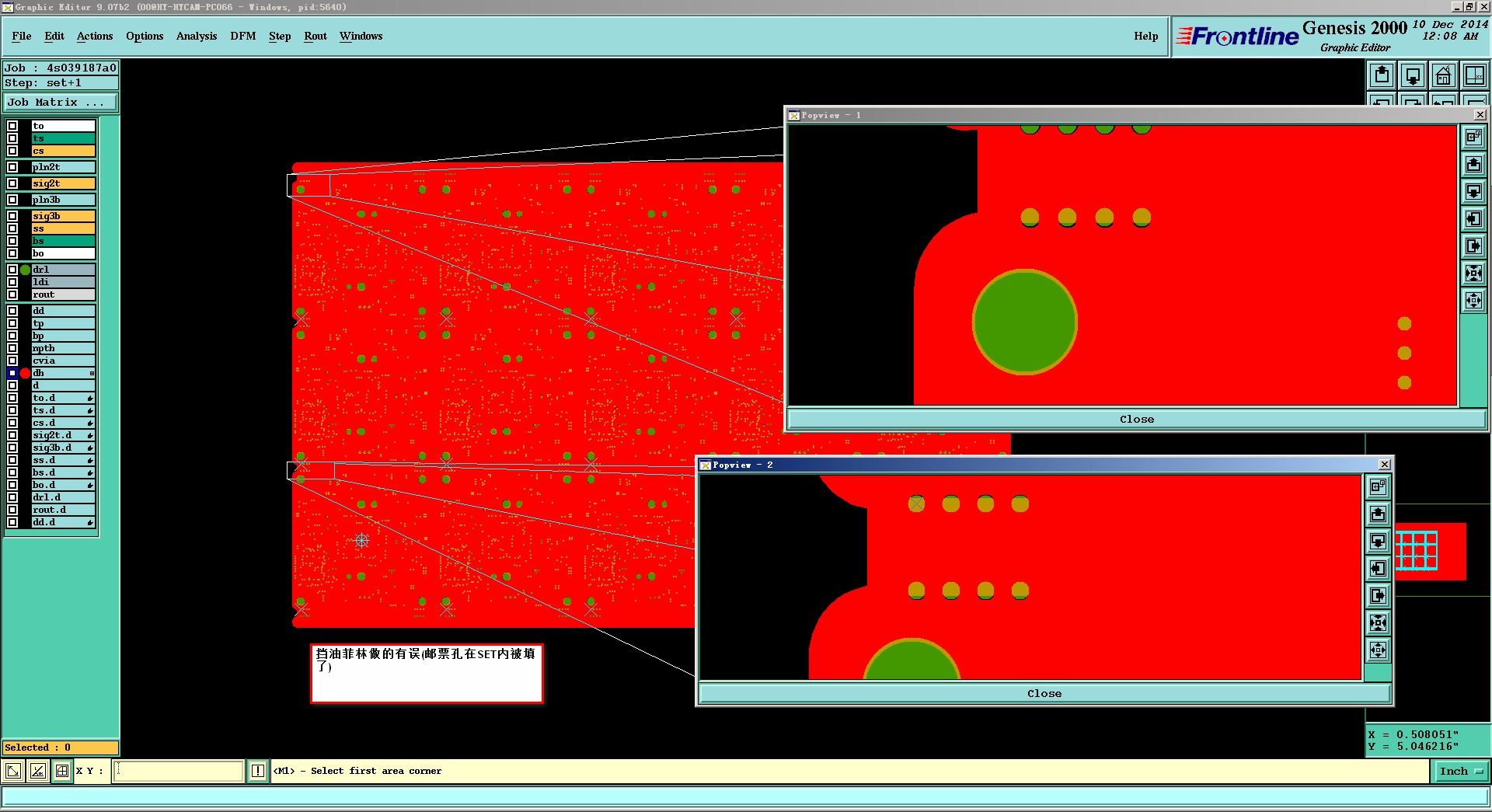The width and height of the screenshot is (1492, 812).
Task: Click the Popview 1 title icon
Action: pos(793,115)
